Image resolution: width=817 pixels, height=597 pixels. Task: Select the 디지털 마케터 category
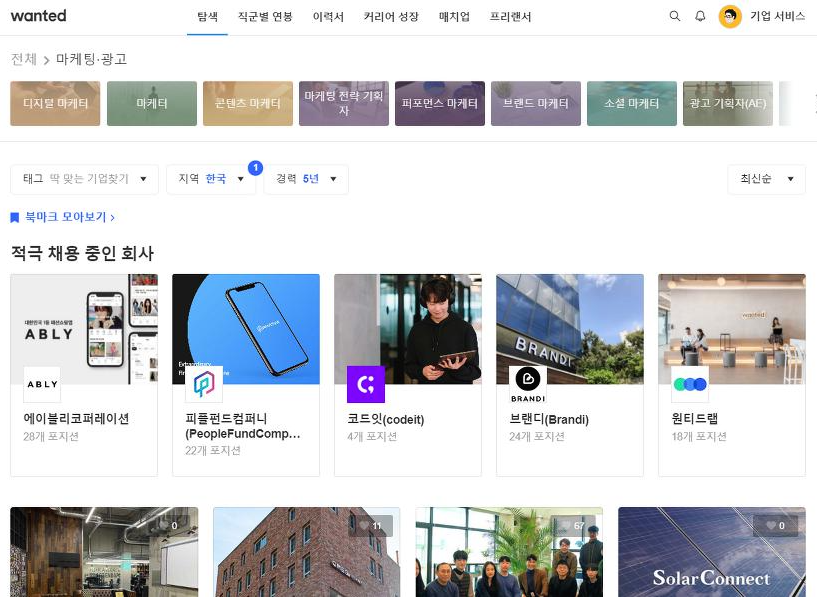(55, 103)
